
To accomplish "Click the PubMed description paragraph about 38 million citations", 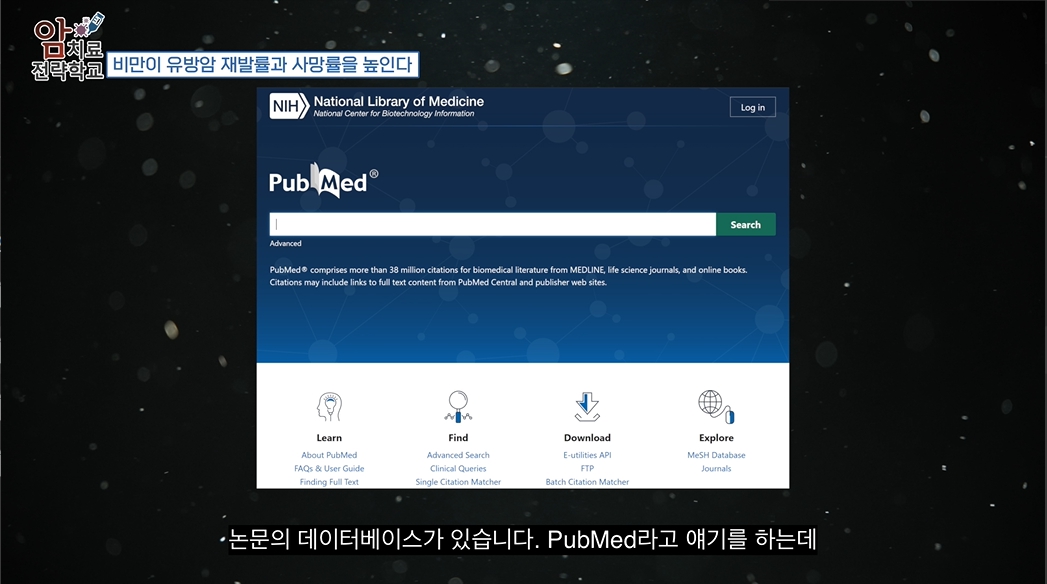I will click(508, 276).
